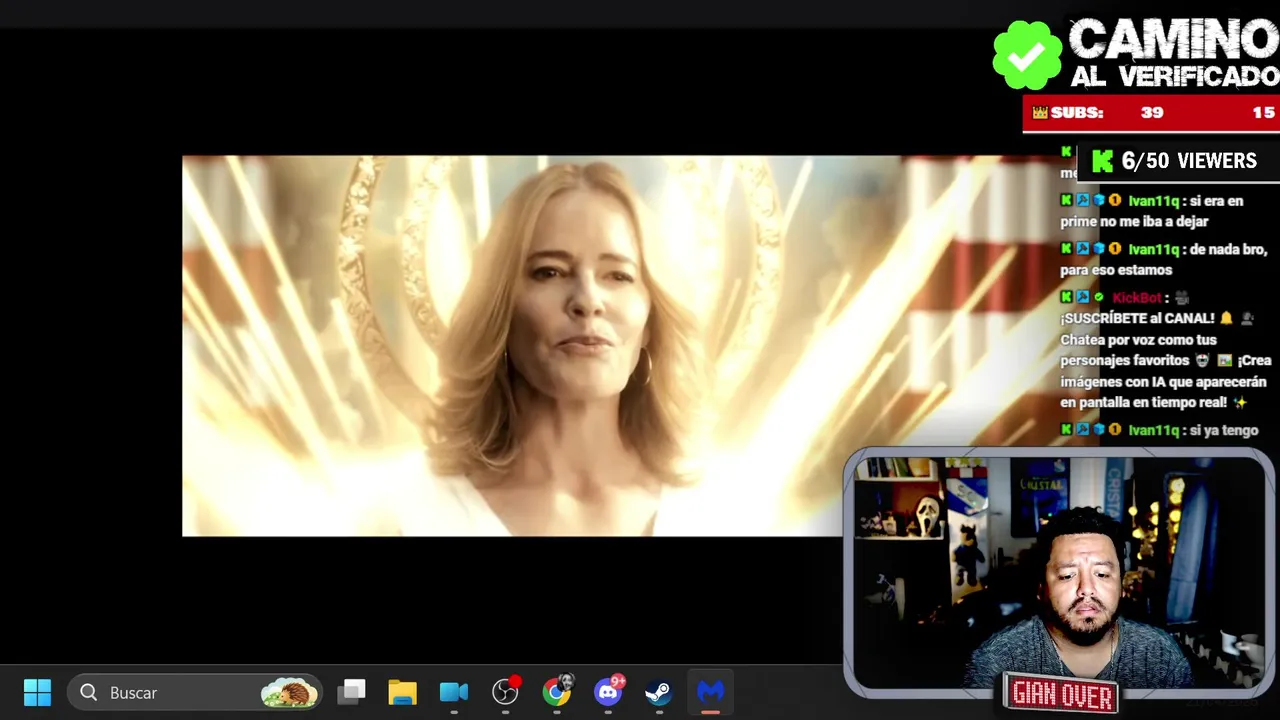Click the gold badge next to KickBot-preceding Ivan11q 'de nada bro'
The image size is (1280, 720).
pyautogui.click(x=1114, y=249)
